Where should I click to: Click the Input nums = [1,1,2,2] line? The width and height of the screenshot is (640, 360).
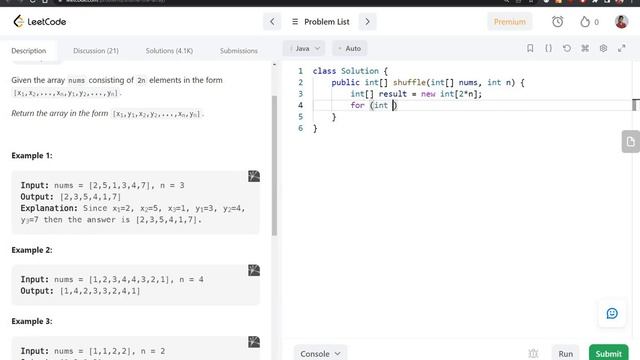pos(93,351)
